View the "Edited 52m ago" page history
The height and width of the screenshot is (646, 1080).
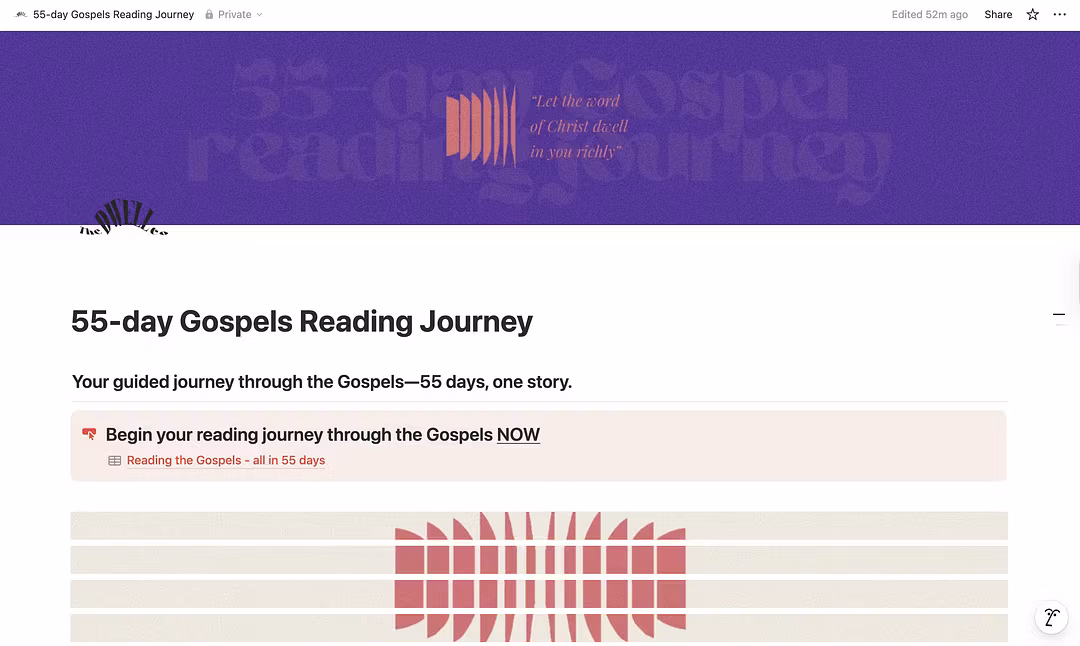pos(929,15)
